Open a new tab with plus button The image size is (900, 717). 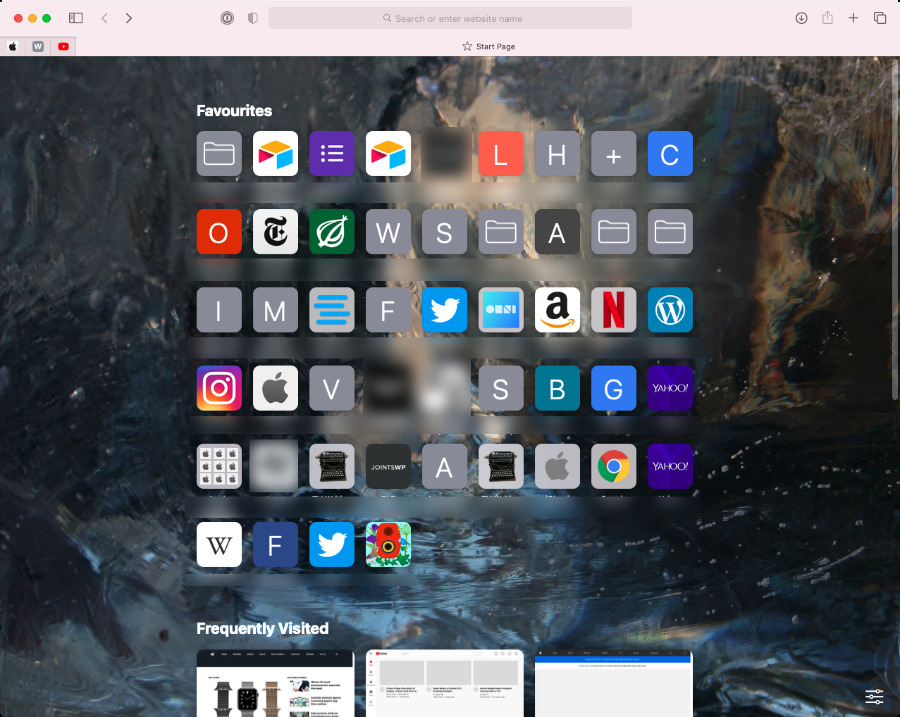pyautogui.click(x=854, y=18)
